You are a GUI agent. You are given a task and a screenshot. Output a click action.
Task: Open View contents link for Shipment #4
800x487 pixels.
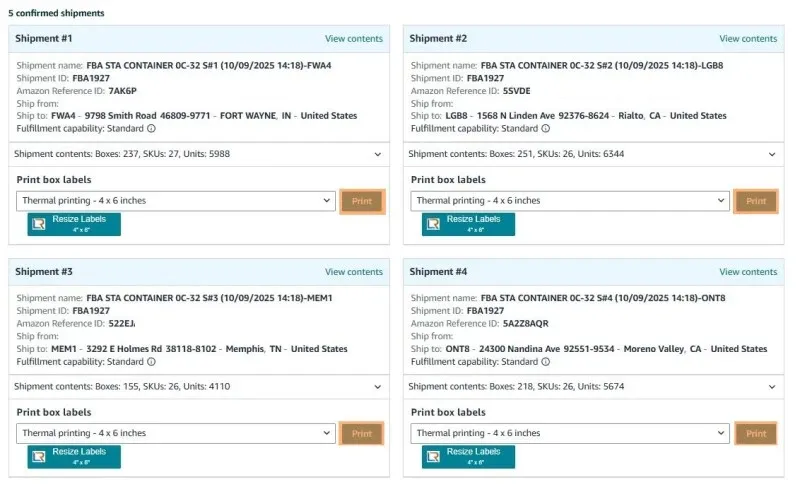[x=748, y=272]
